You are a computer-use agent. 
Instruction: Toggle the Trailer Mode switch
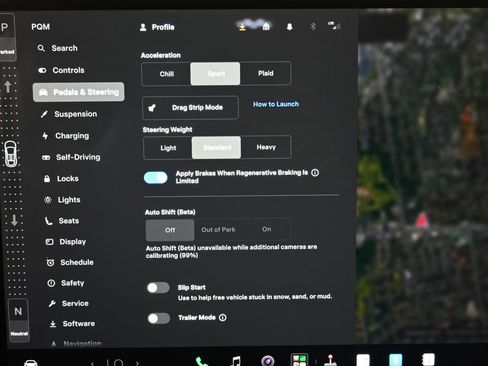pyautogui.click(x=159, y=318)
